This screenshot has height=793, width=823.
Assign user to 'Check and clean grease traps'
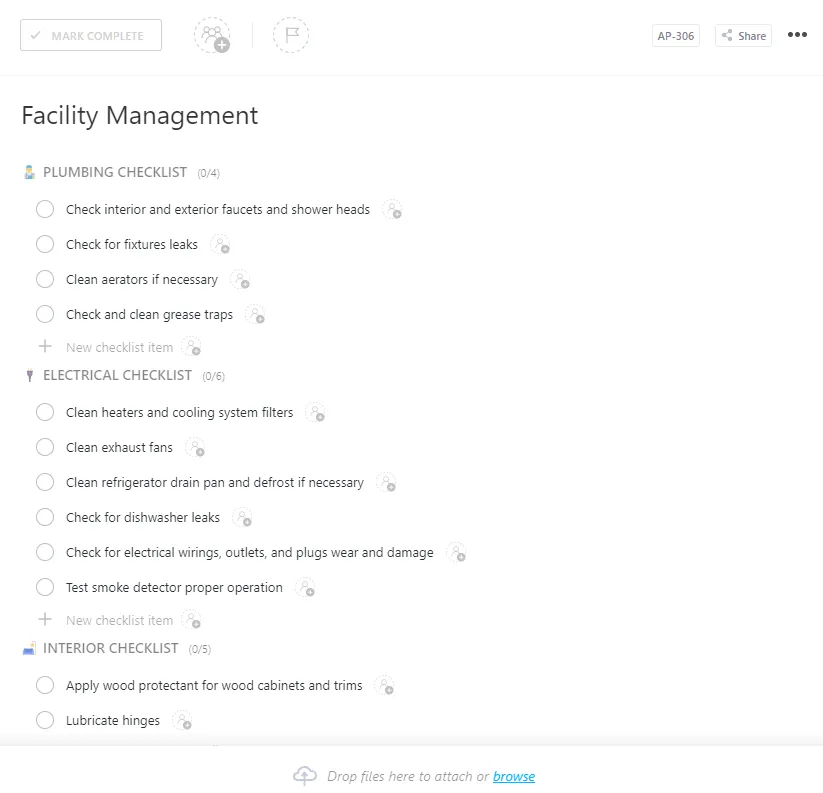(256, 315)
